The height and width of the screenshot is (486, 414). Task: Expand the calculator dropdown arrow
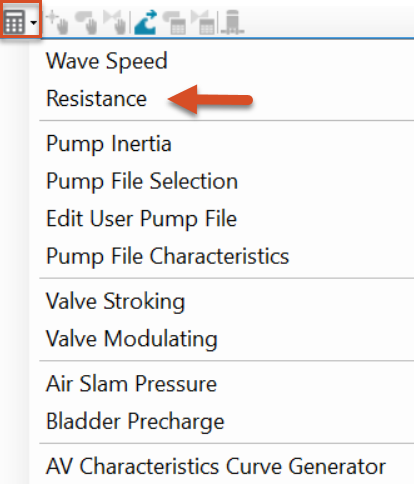coord(33,23)
